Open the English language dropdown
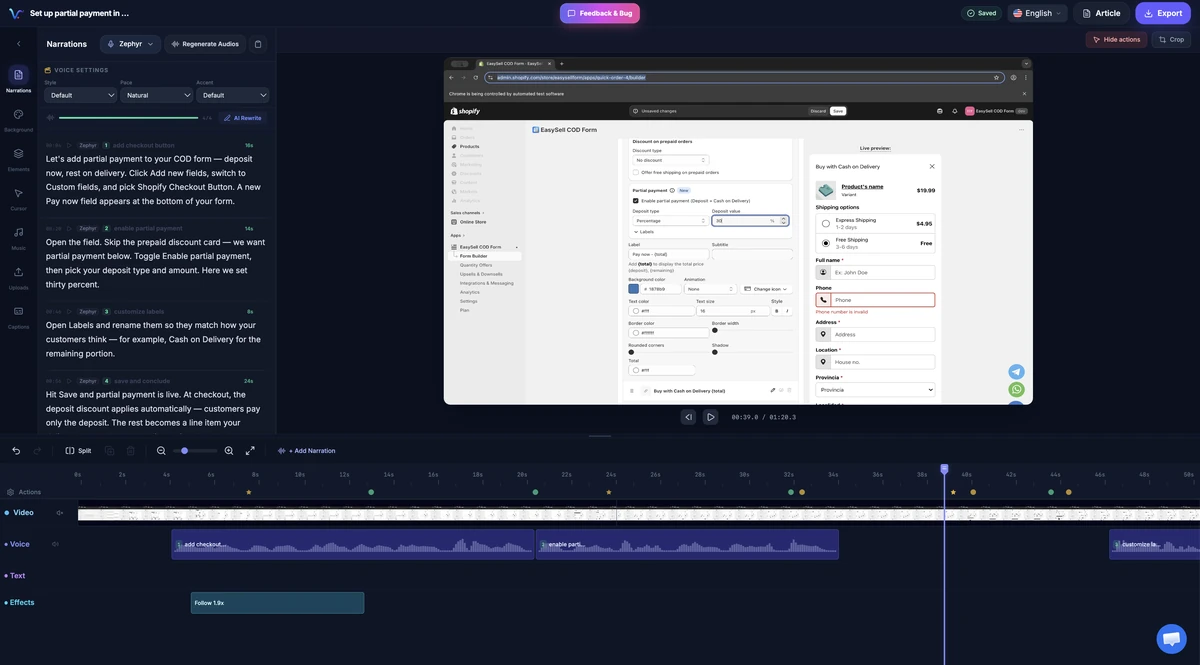Image resolution: width=1200 pixels, height=665 pixels. tap(1038, 13)
